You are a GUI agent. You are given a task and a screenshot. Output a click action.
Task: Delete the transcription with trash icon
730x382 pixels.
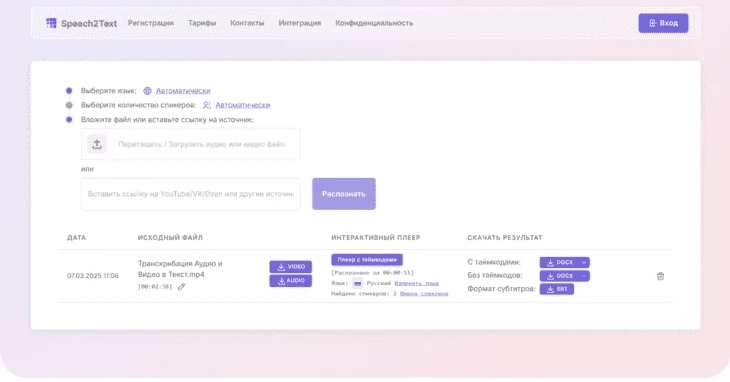click(660, 276)
